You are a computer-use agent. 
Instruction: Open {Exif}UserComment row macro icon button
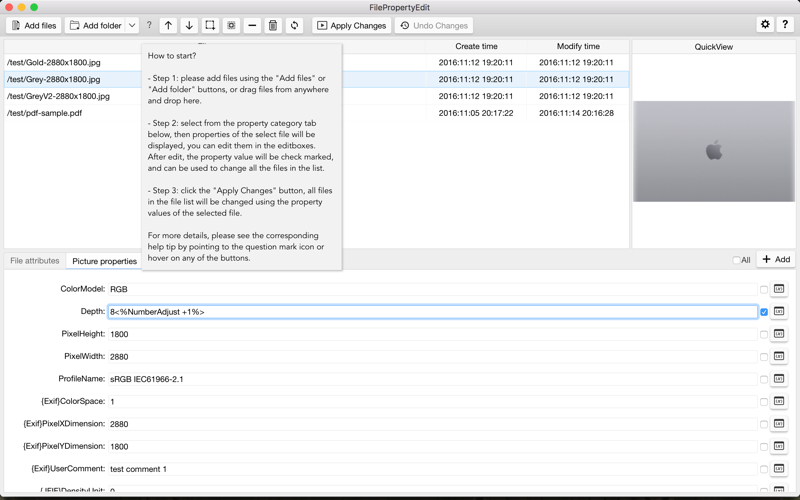[779, 468]
